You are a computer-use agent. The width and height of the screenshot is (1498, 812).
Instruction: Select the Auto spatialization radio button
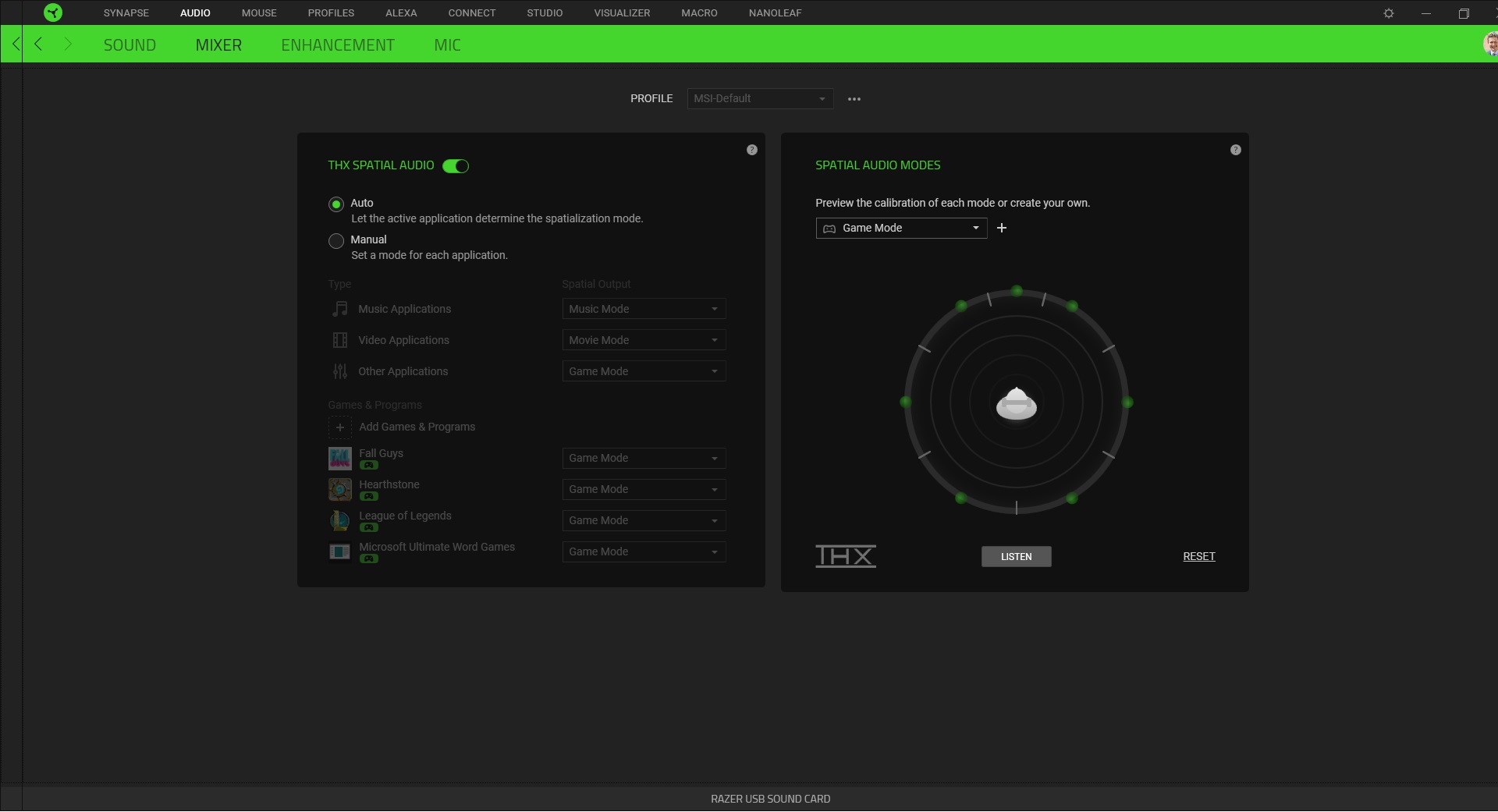coord(336,204)
